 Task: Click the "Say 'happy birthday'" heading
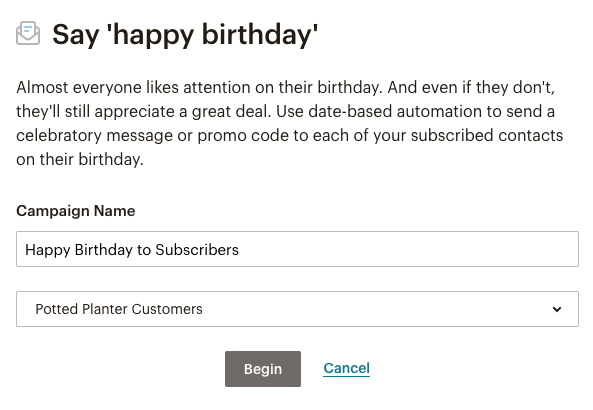click(x=185, y=35)
